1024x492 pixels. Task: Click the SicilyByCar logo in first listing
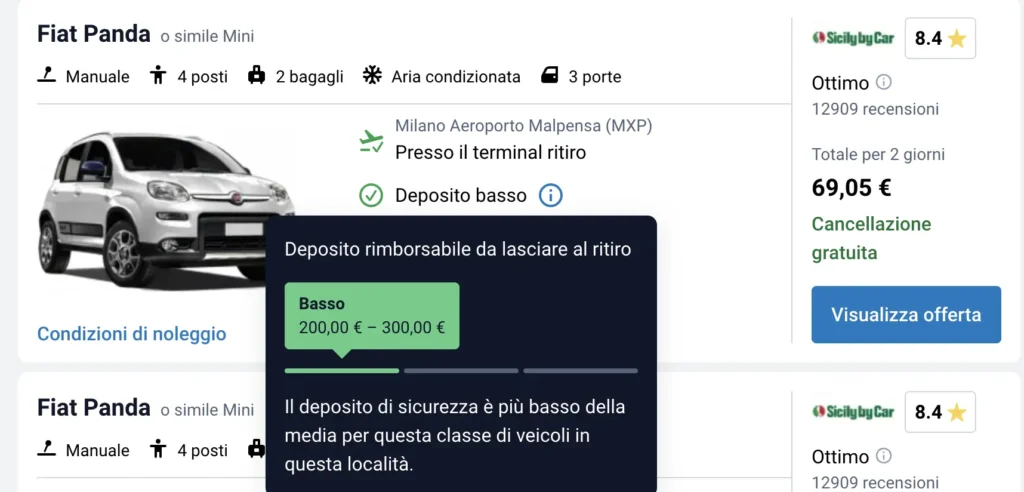(853, 38)
